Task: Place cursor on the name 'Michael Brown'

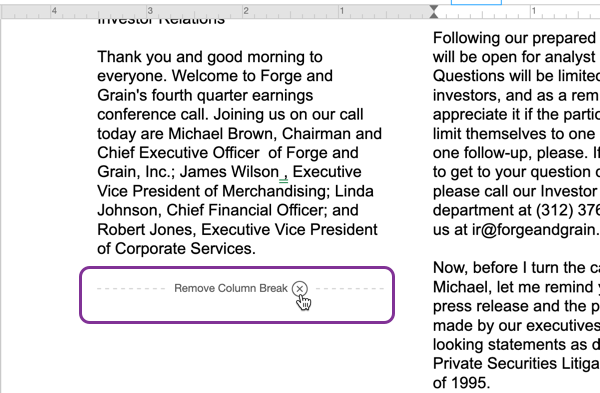Action: pos(222,134)
